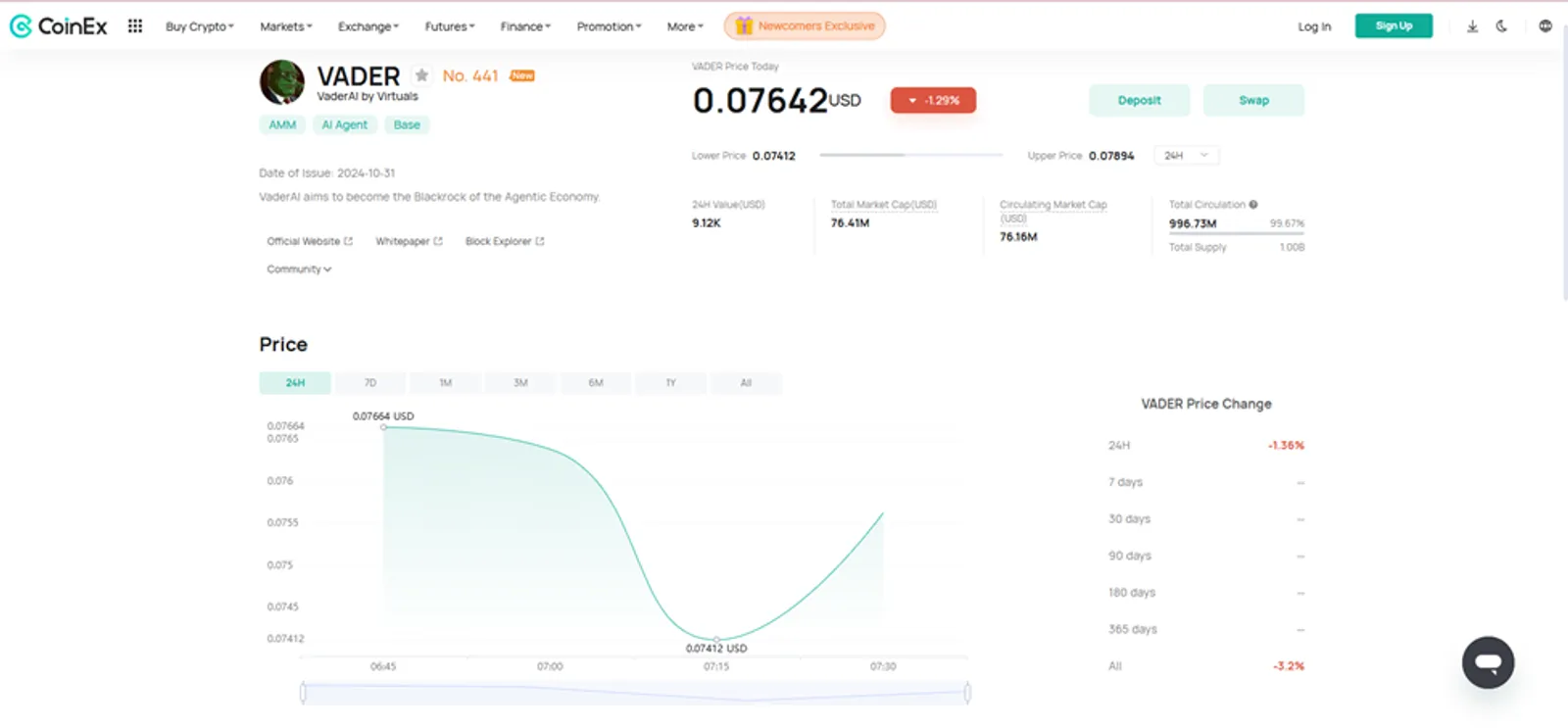Select the 3M chart tab

point(520,383)
